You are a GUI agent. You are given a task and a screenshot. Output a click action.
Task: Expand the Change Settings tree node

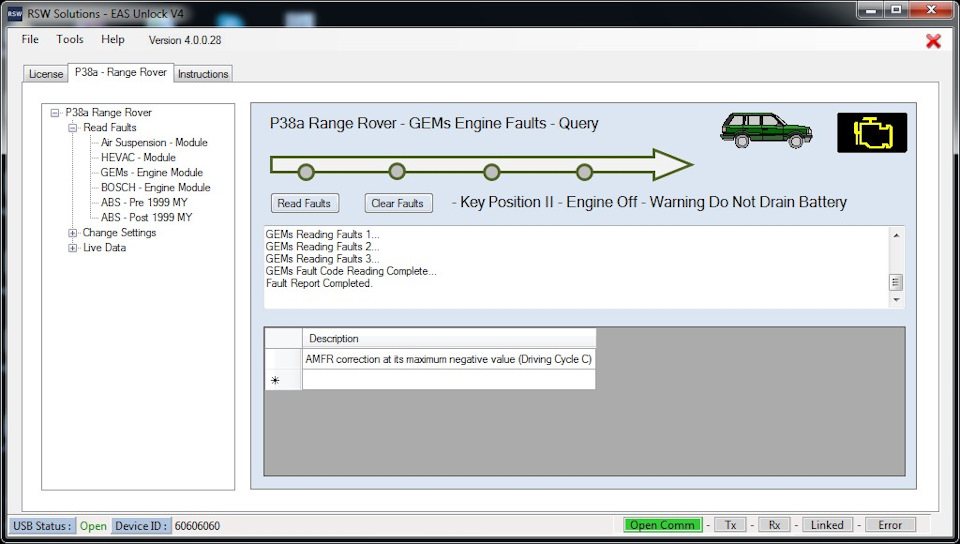(72, 233)
